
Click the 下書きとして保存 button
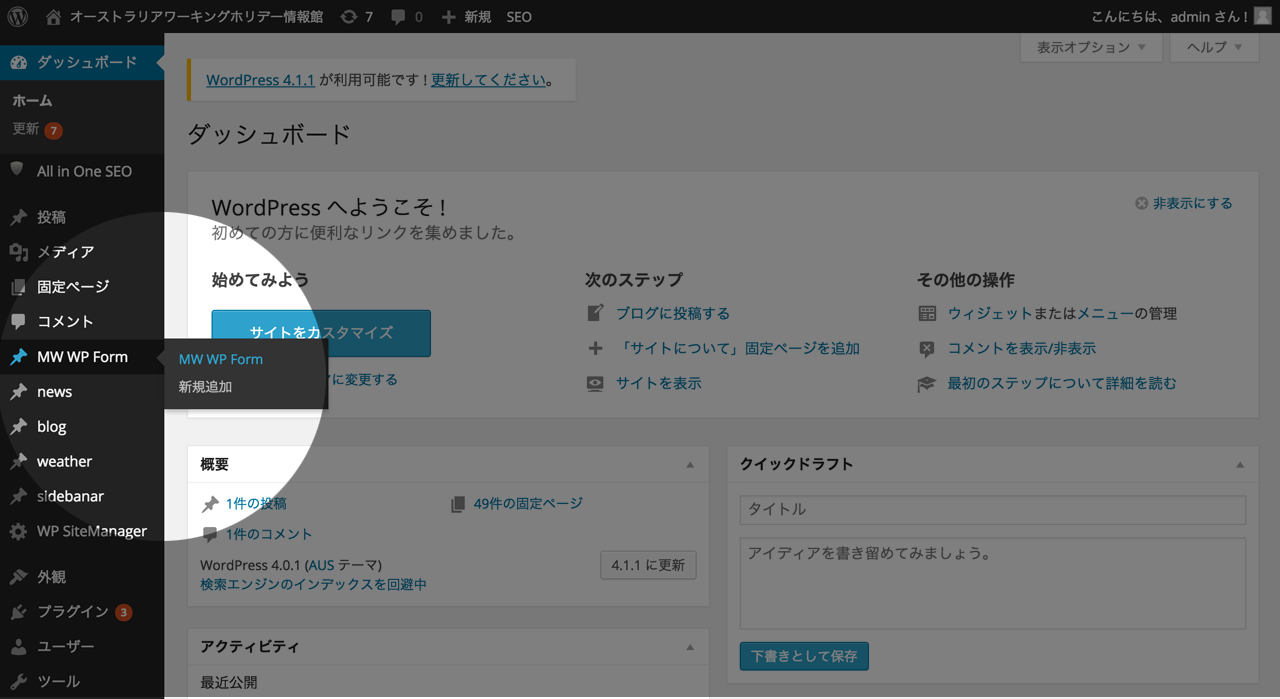pyautogui.click(x=804, y=656)
